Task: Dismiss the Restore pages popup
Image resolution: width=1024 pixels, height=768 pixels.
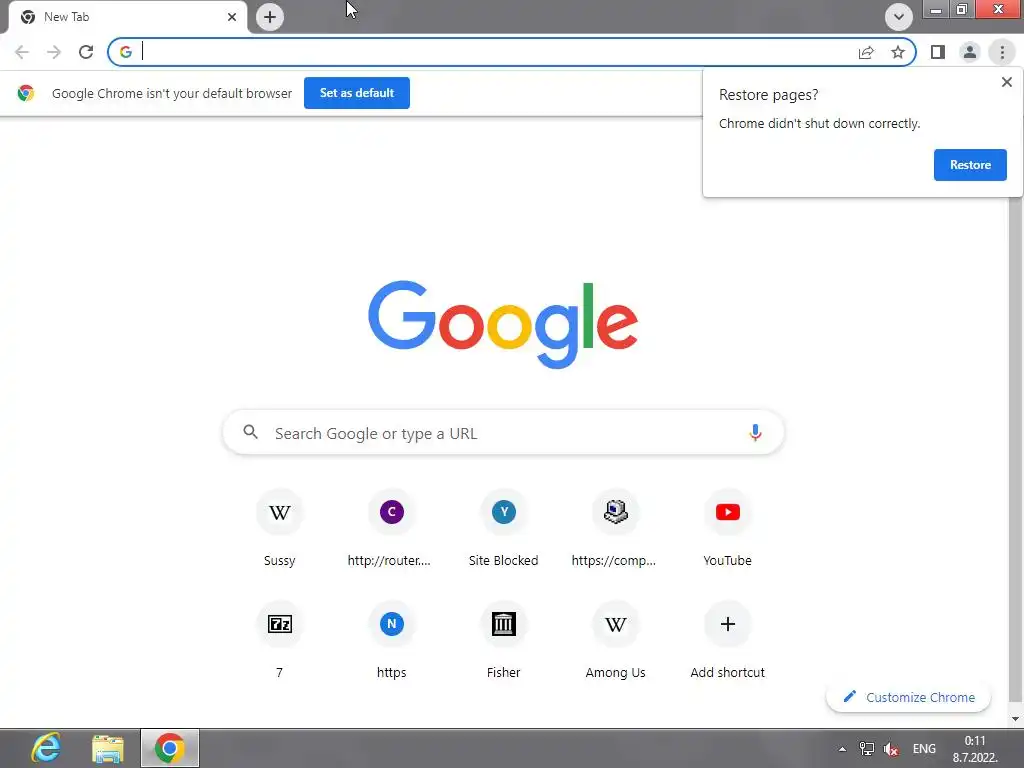Action: (1006, 82)
